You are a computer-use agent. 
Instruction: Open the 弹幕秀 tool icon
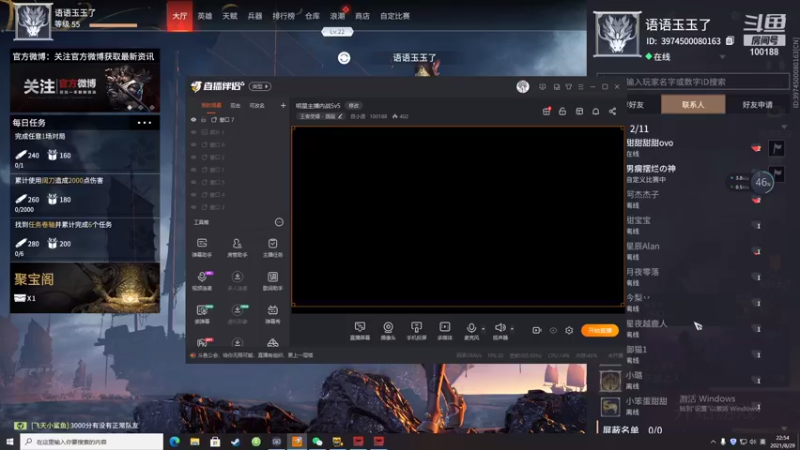pyautogui.click(x=272, y=314)
